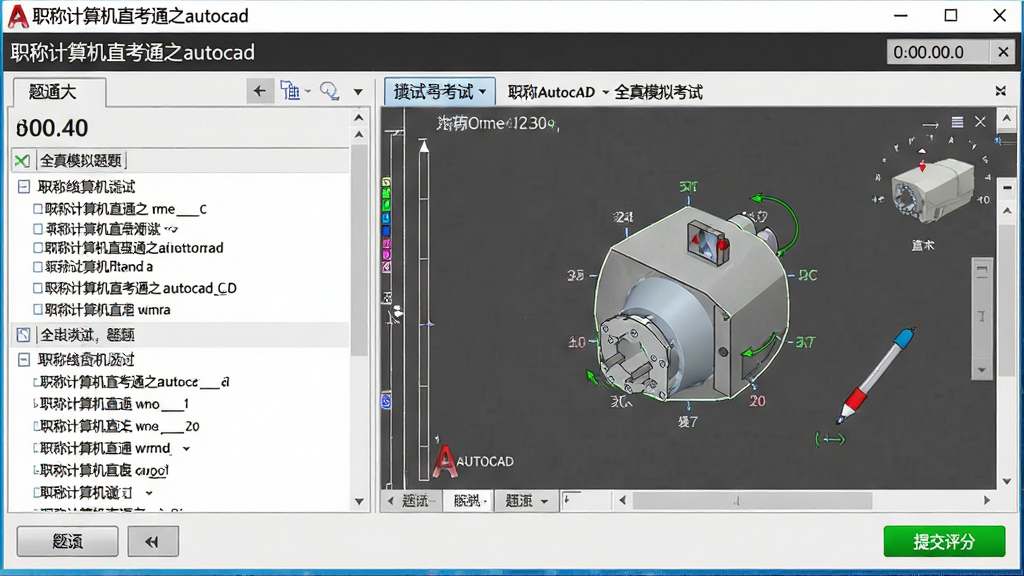The height and width of the screenshot is (576, 1024).
Task: Check the box for item ending 'Rtand a'
Action: 38,267
